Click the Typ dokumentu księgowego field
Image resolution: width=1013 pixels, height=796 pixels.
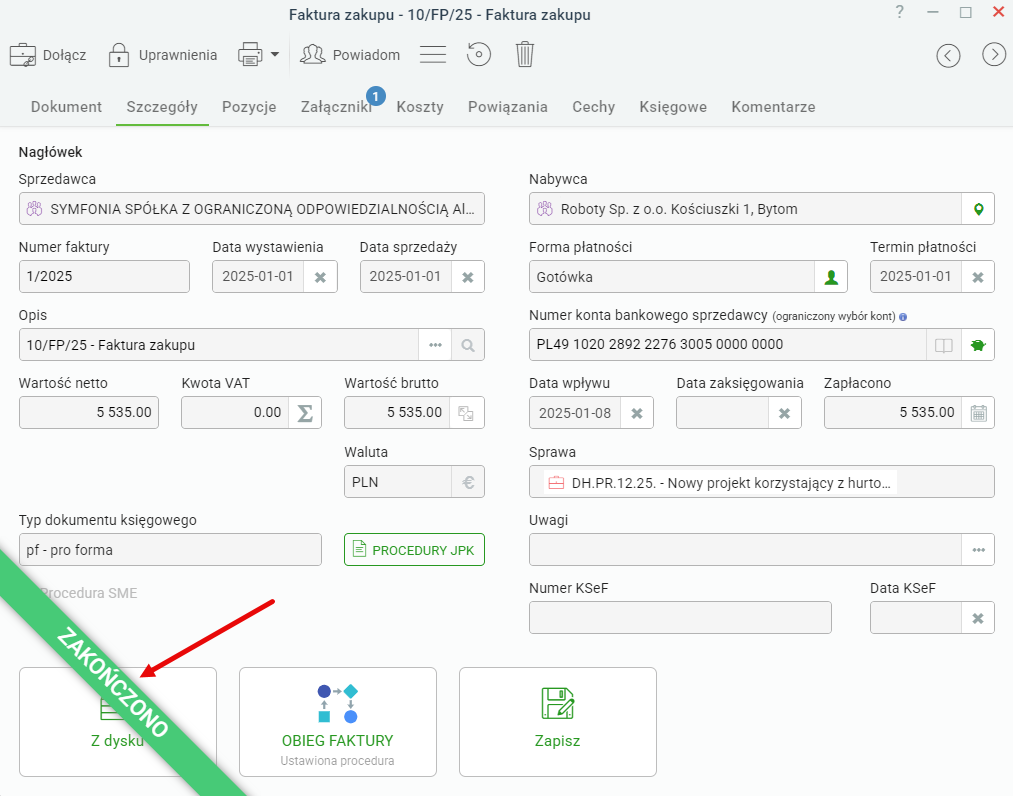[170, 550]
